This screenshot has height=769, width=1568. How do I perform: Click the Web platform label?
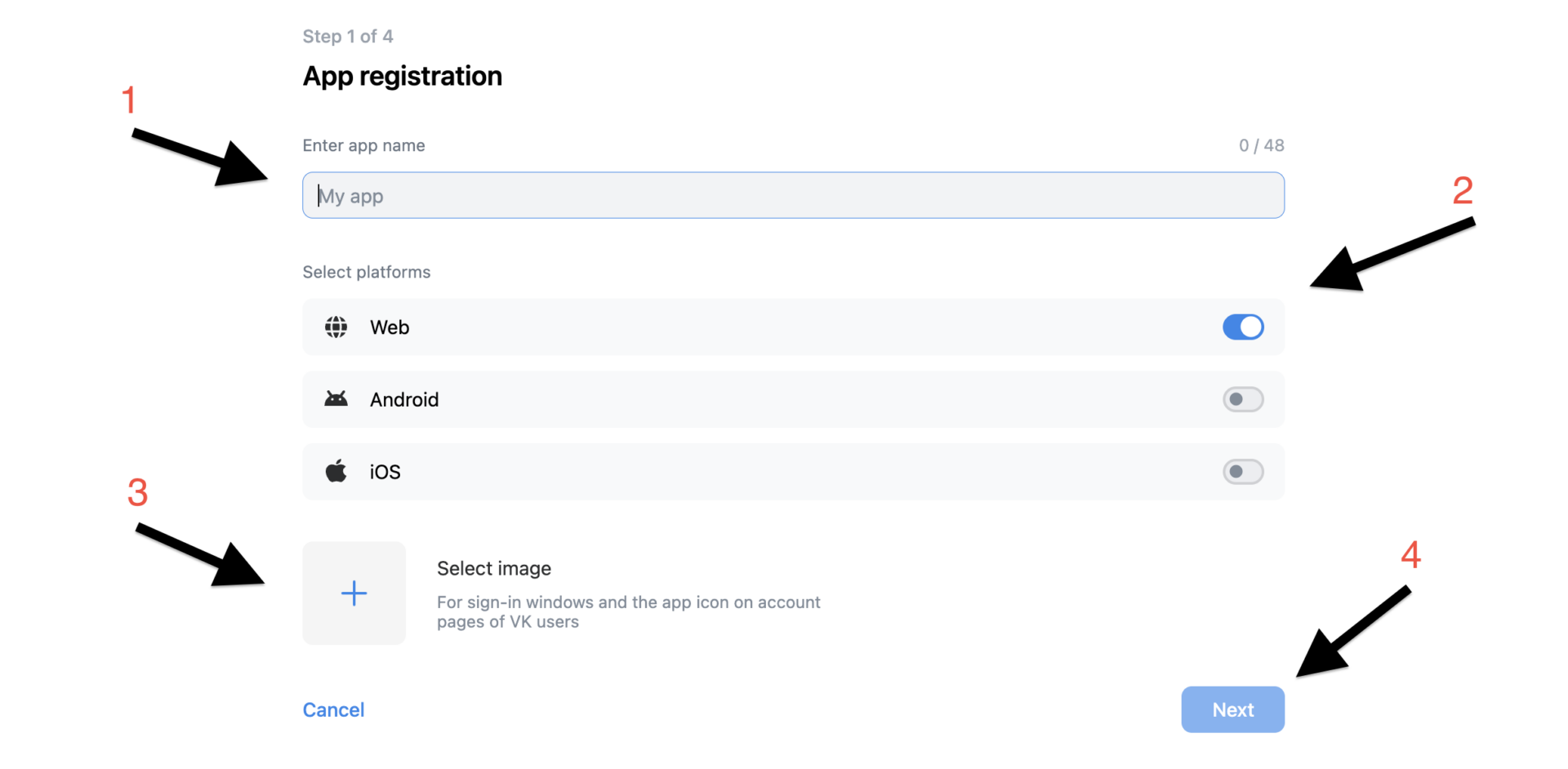[390, 327]
